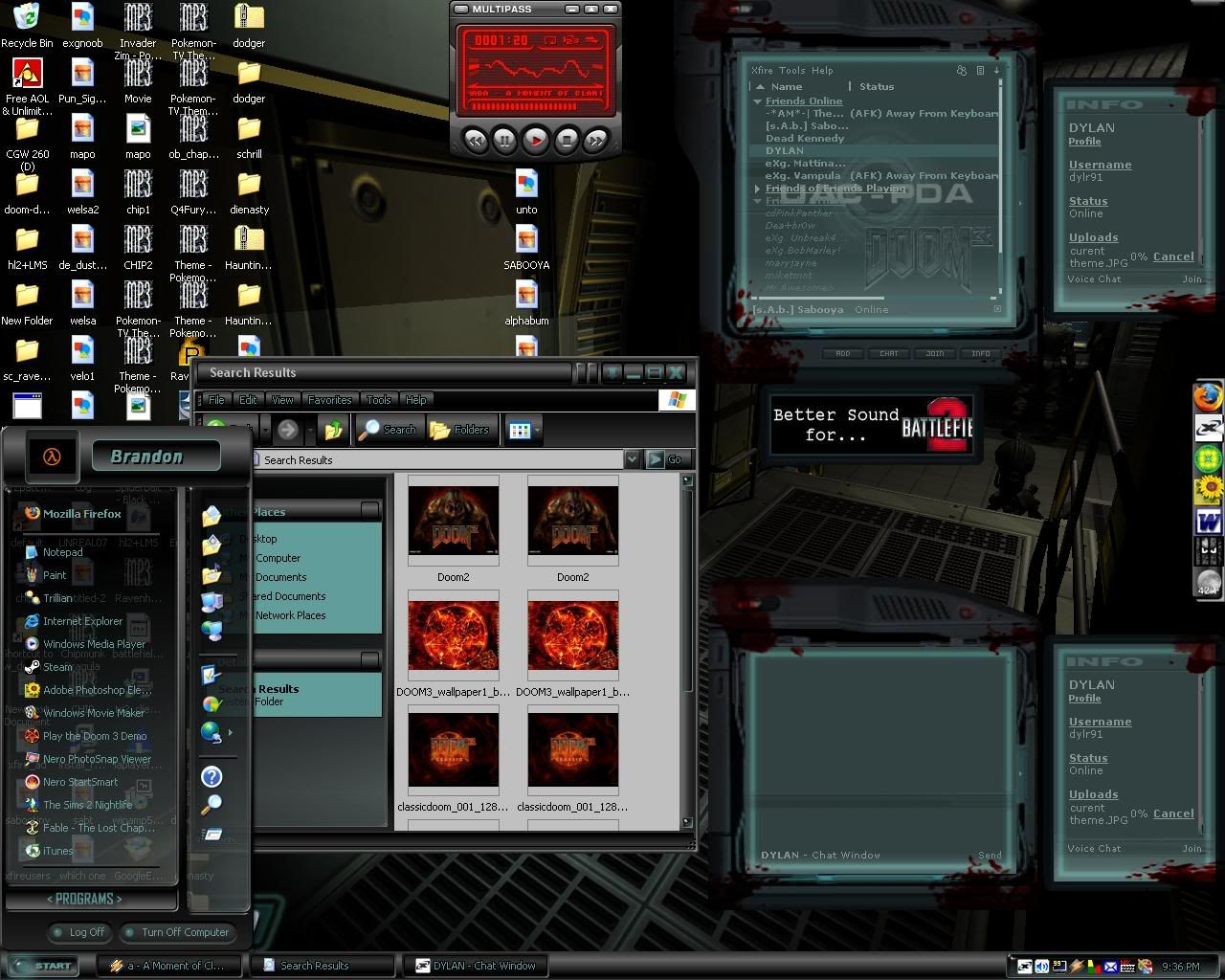The image size is (1225, 980).
Task: Select friend Dead Kennedy in Xfire list
Action: pos(805,138)
